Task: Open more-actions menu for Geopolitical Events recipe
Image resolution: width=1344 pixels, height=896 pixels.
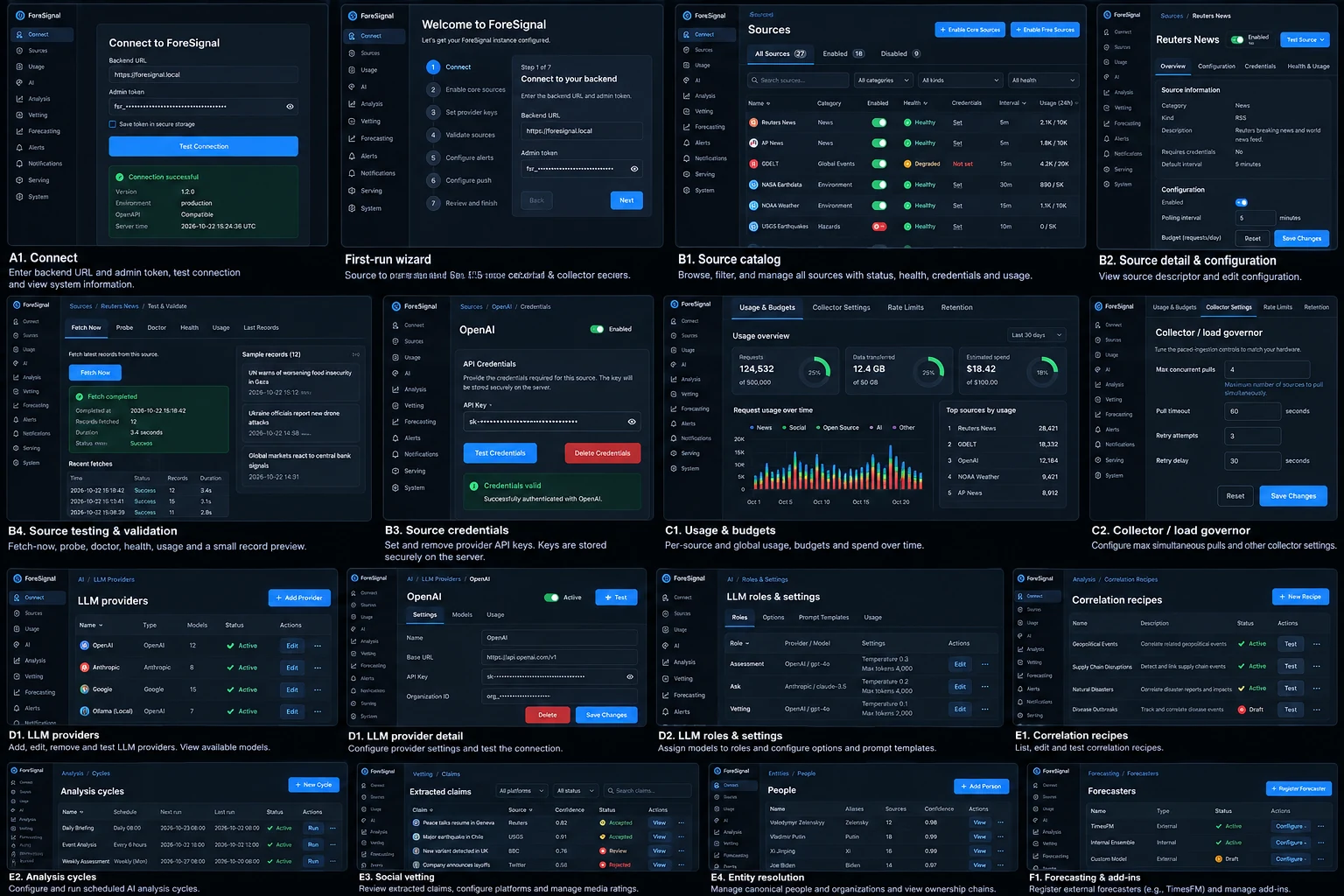Action: (1317, 644)
